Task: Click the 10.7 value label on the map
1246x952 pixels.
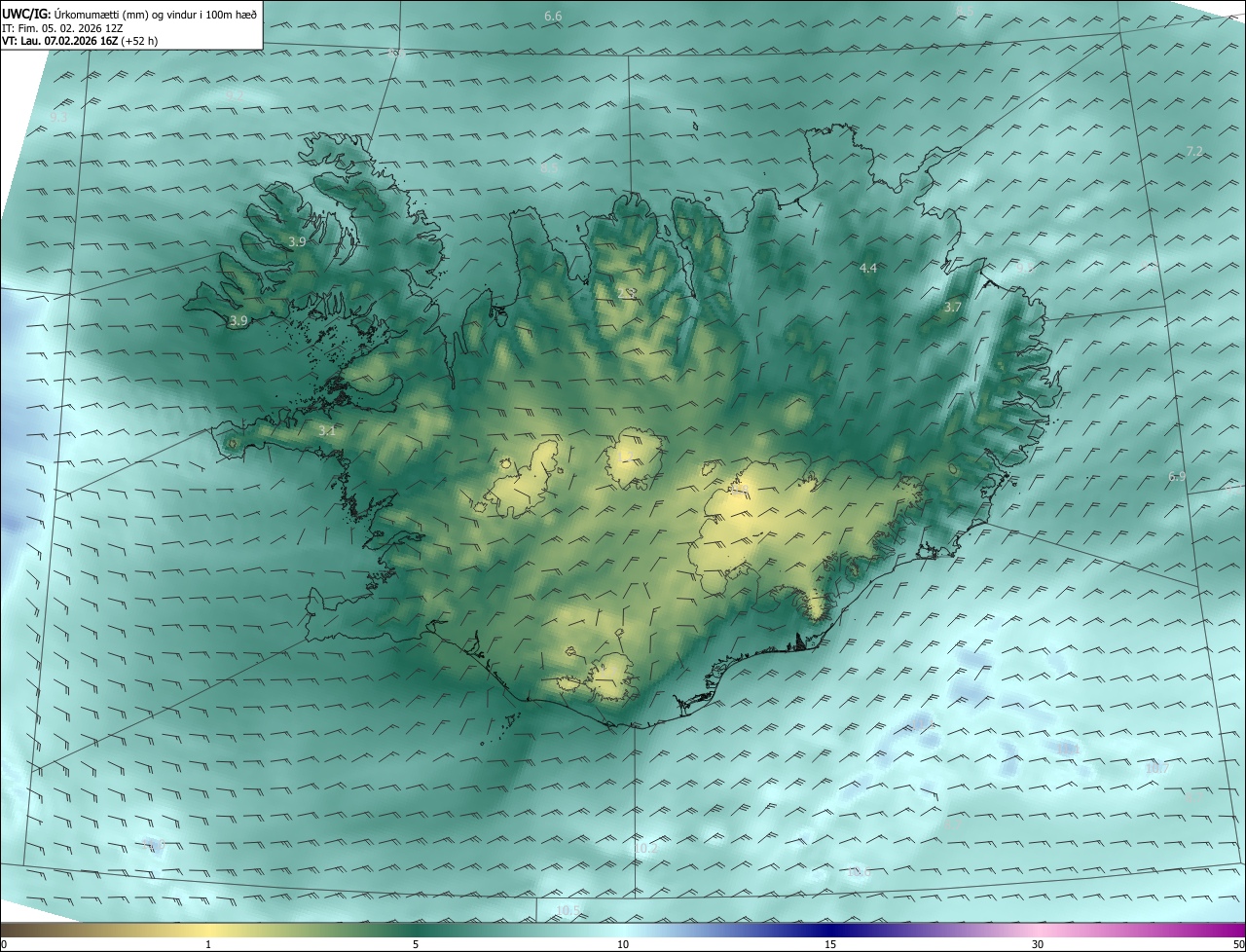Action: [x=1156, y=768]
